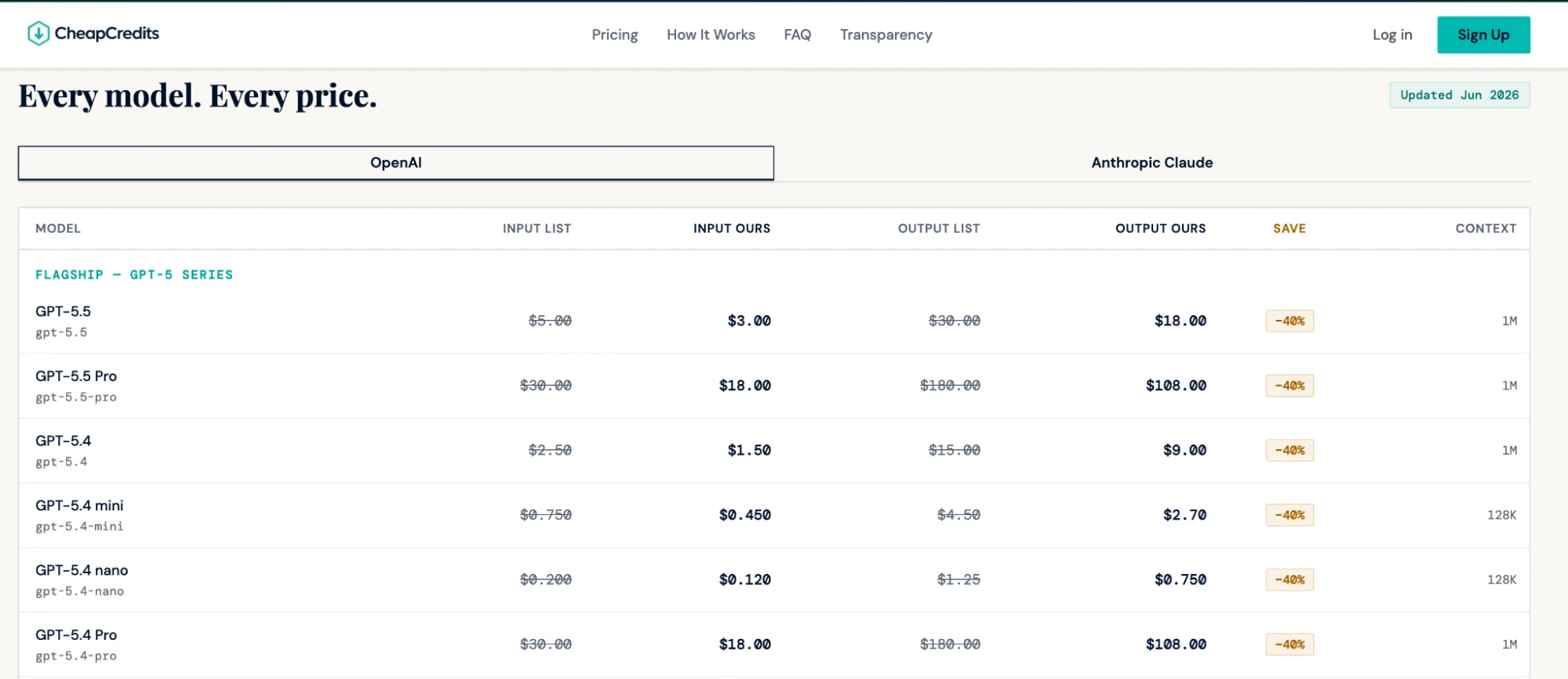Select the GPT-5.4 model name

click(x=63, y=441)
